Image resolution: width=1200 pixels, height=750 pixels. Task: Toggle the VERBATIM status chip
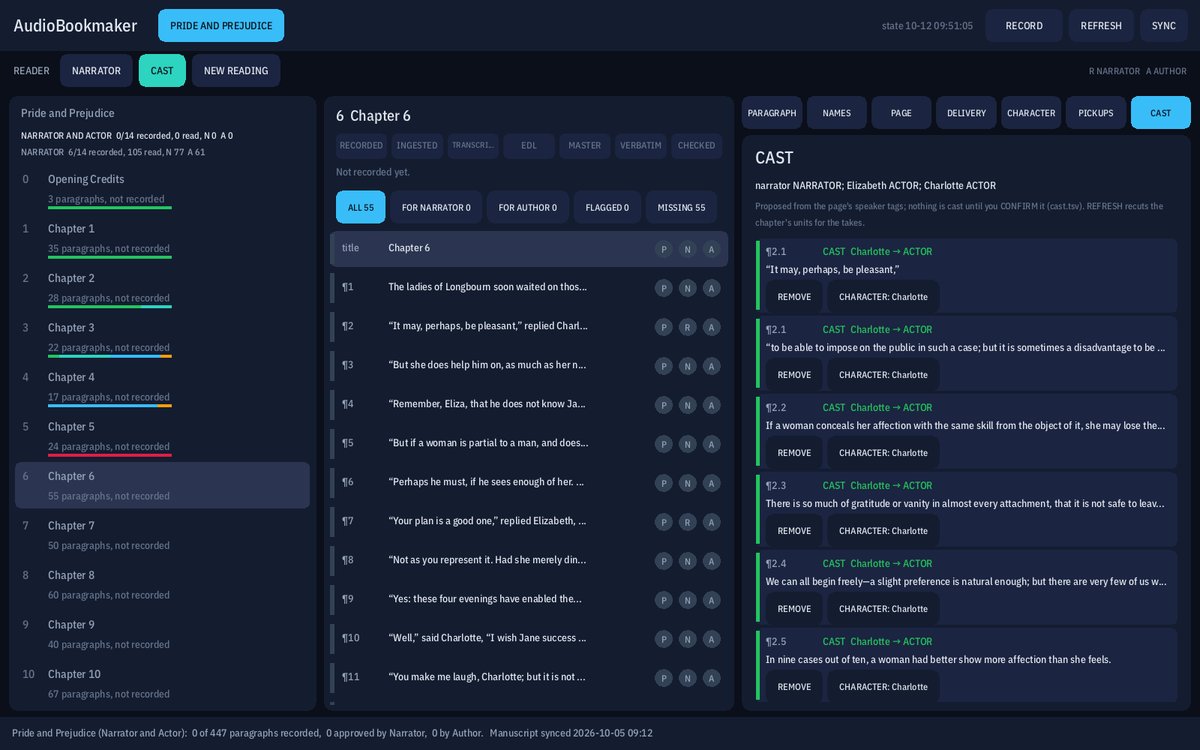641,146
